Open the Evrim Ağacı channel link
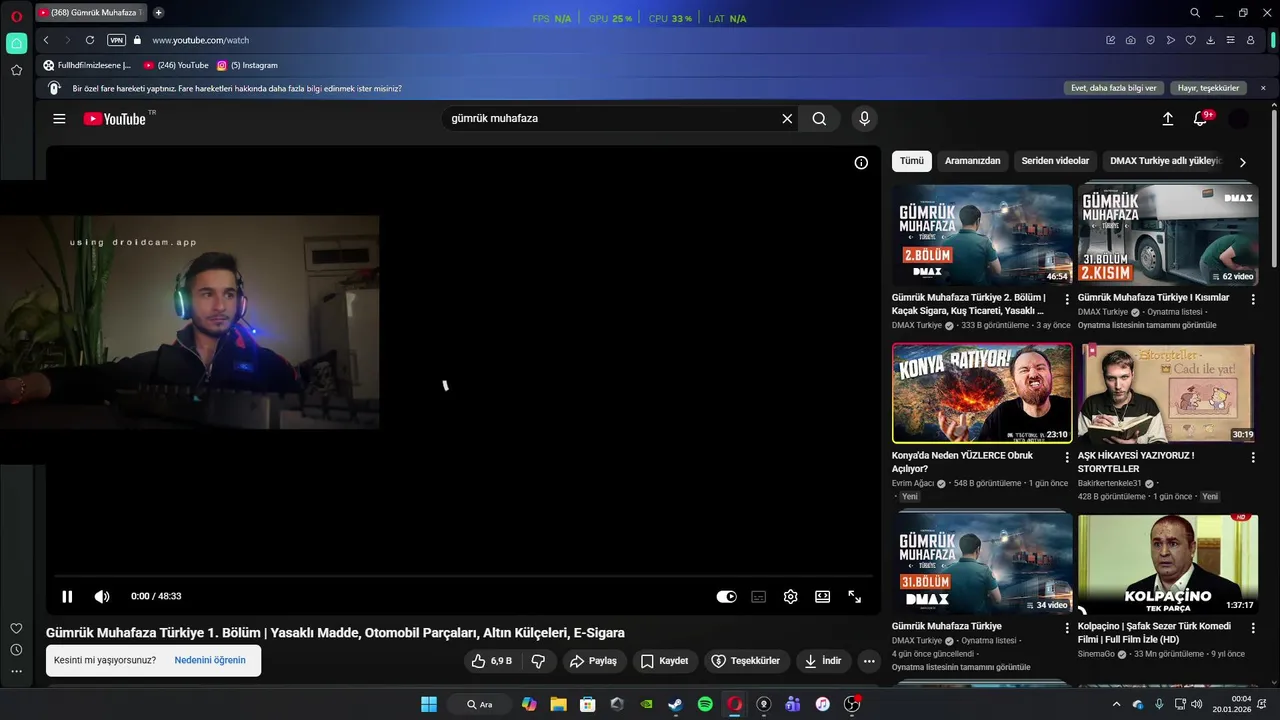Screen dimensions: 1280x720 [913, 484]
